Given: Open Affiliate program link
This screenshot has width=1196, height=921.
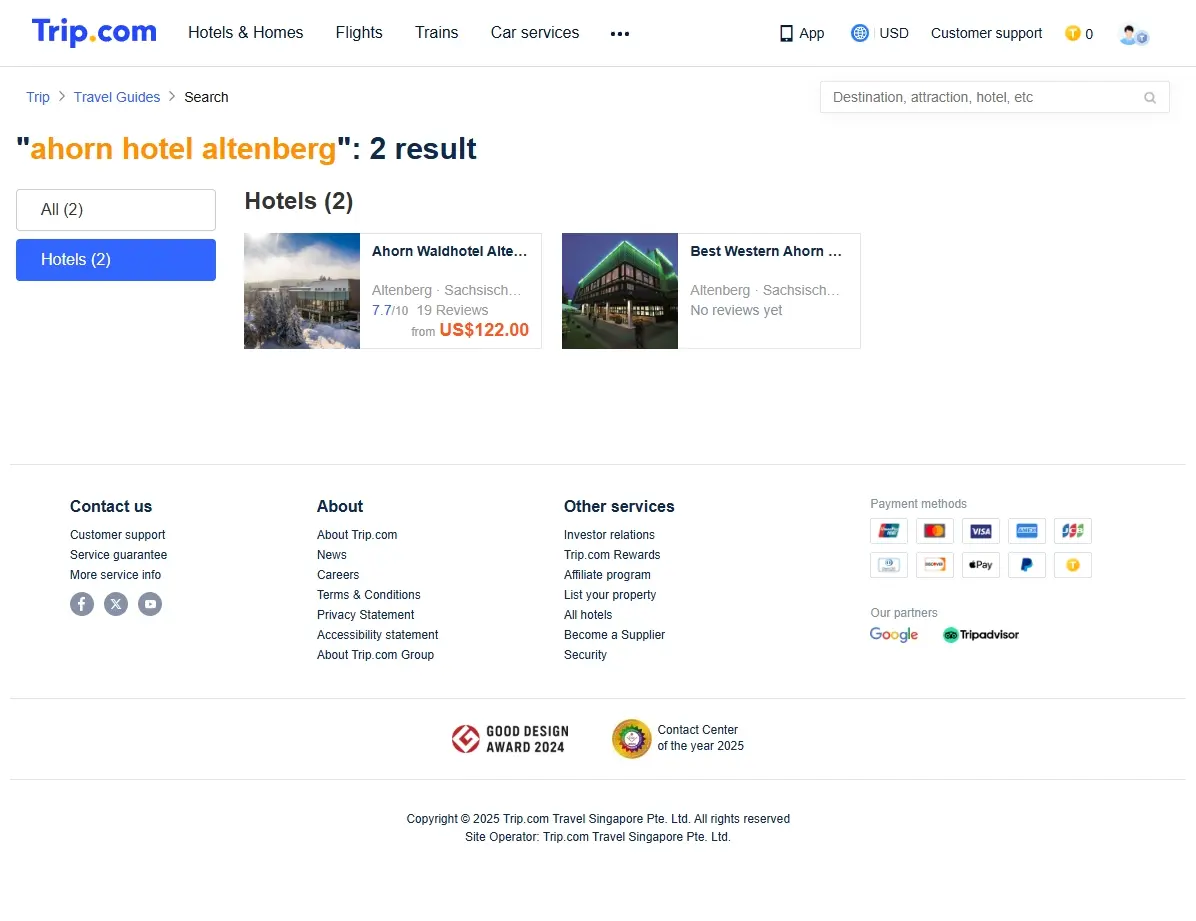Looking at the screenshot, I should pyautogui.click(x=607, y=575).
